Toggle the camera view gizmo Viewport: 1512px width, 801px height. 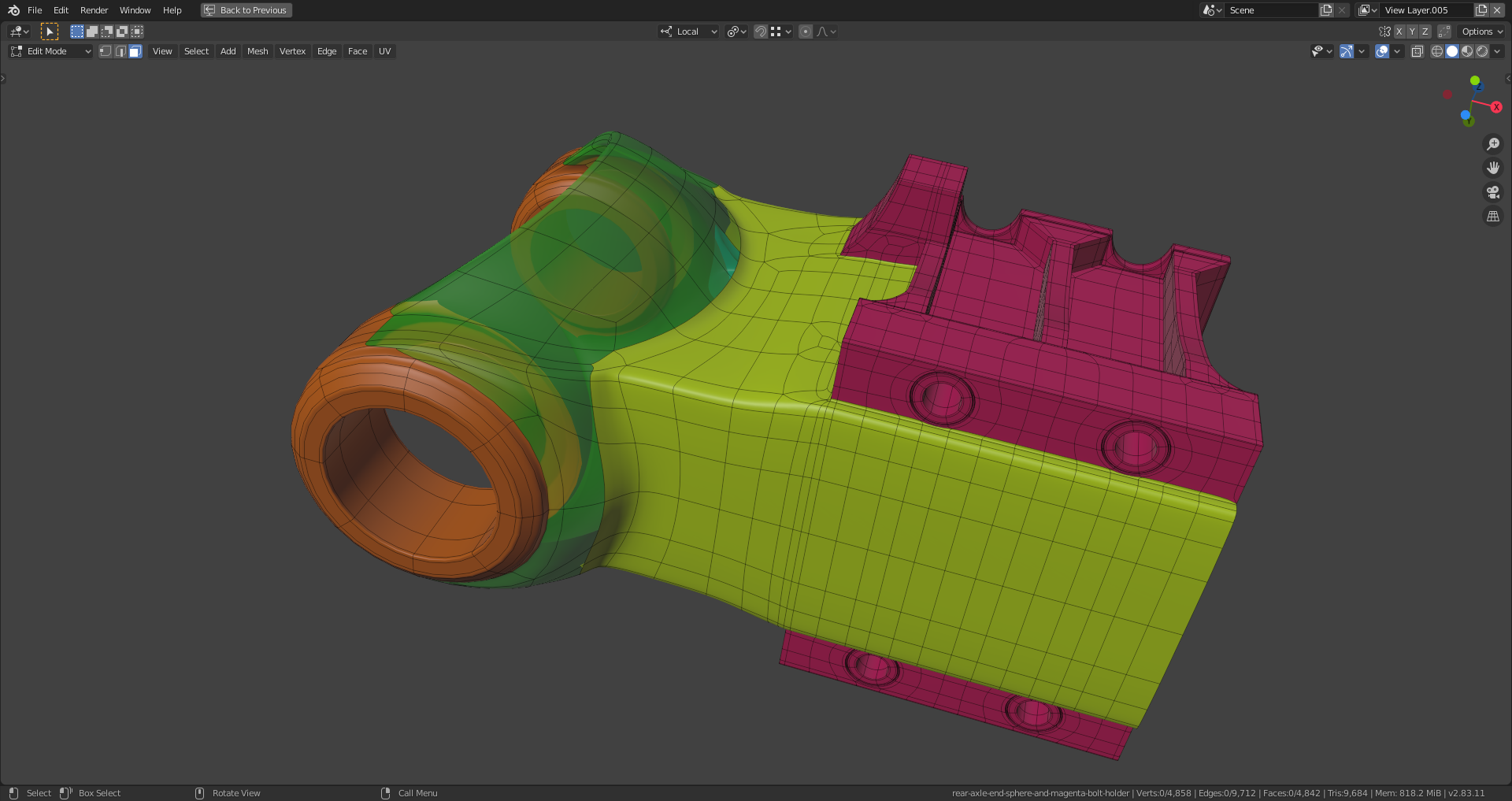(1492, 192)
